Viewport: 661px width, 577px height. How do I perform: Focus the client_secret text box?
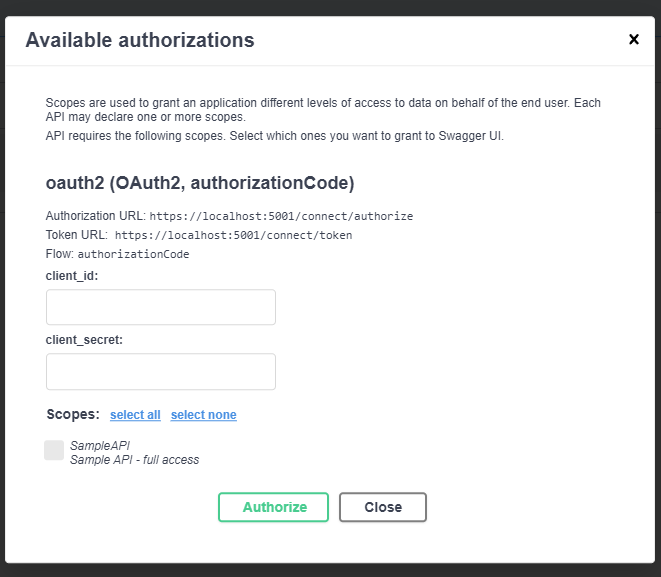(161, 371)
